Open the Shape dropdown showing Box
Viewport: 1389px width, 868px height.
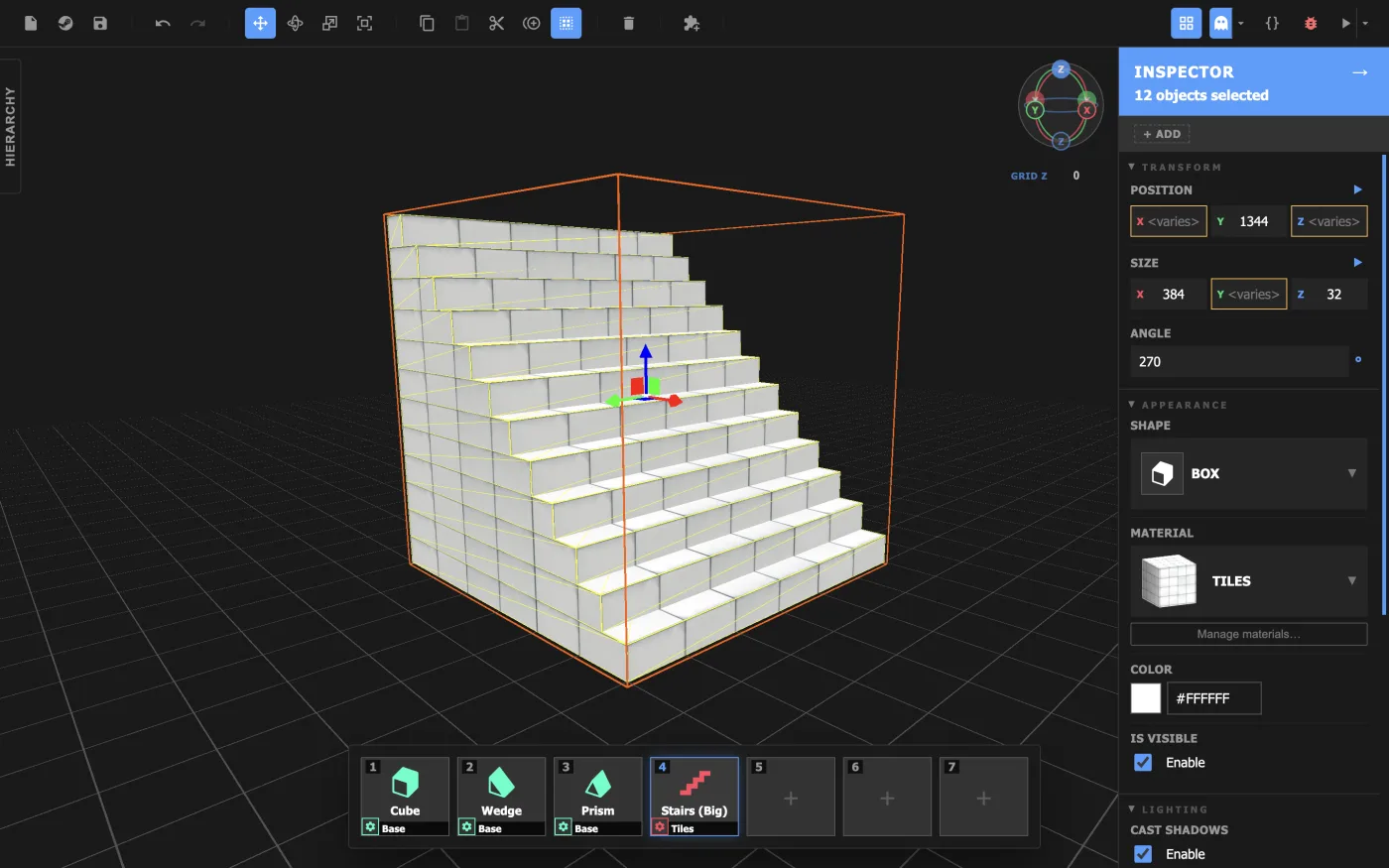(x=1249, y=473)
